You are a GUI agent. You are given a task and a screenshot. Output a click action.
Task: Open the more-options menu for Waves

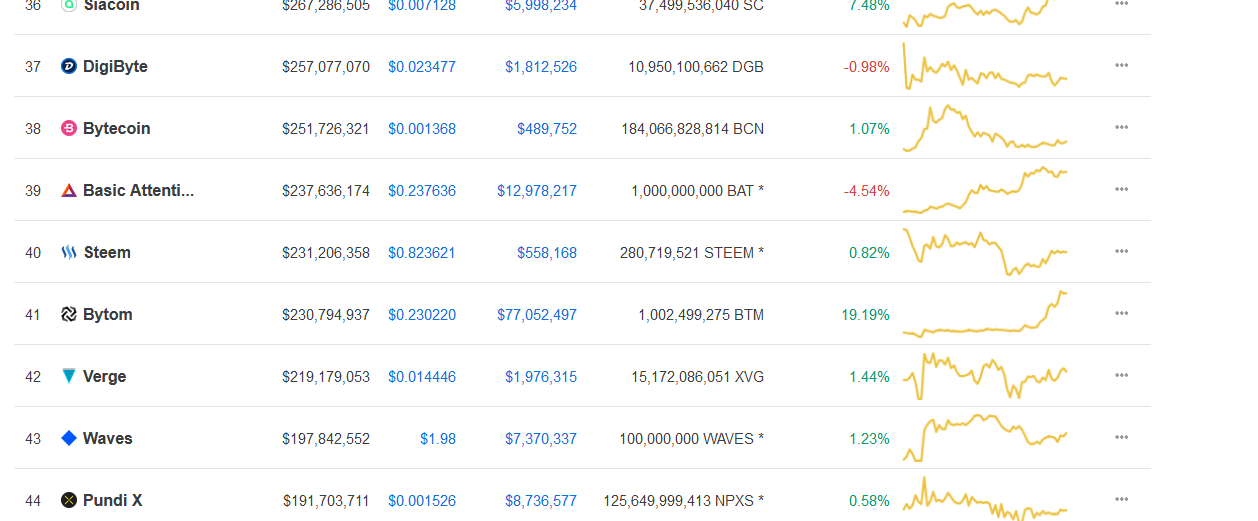pos(1121,438)
